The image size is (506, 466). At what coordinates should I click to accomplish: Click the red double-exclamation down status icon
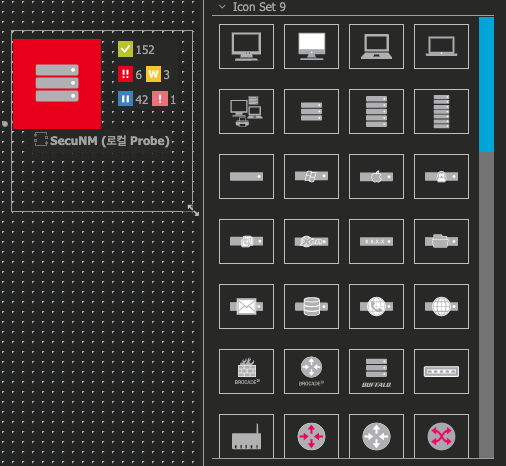tap(125, 74)
